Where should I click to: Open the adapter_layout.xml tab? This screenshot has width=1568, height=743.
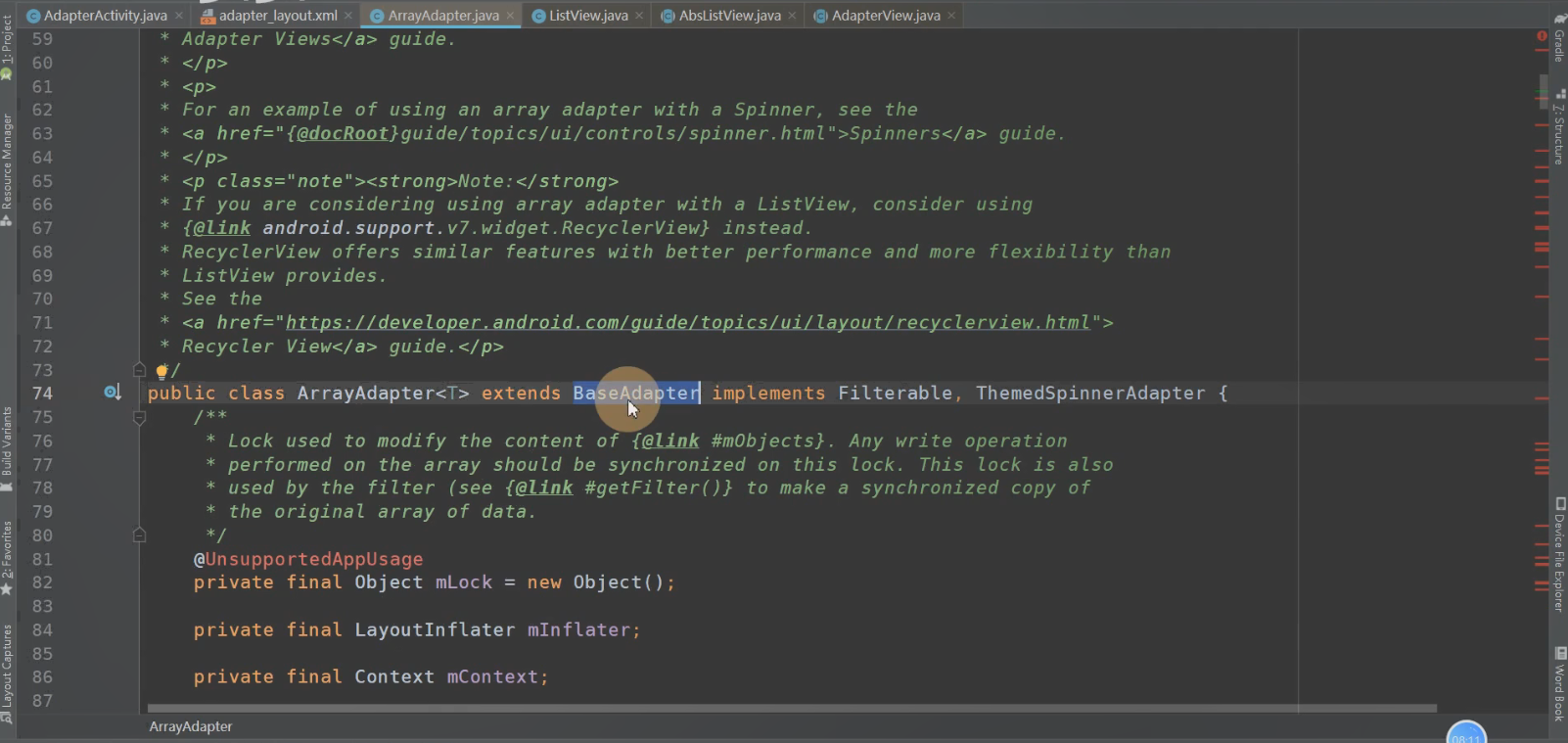point(278,16)
